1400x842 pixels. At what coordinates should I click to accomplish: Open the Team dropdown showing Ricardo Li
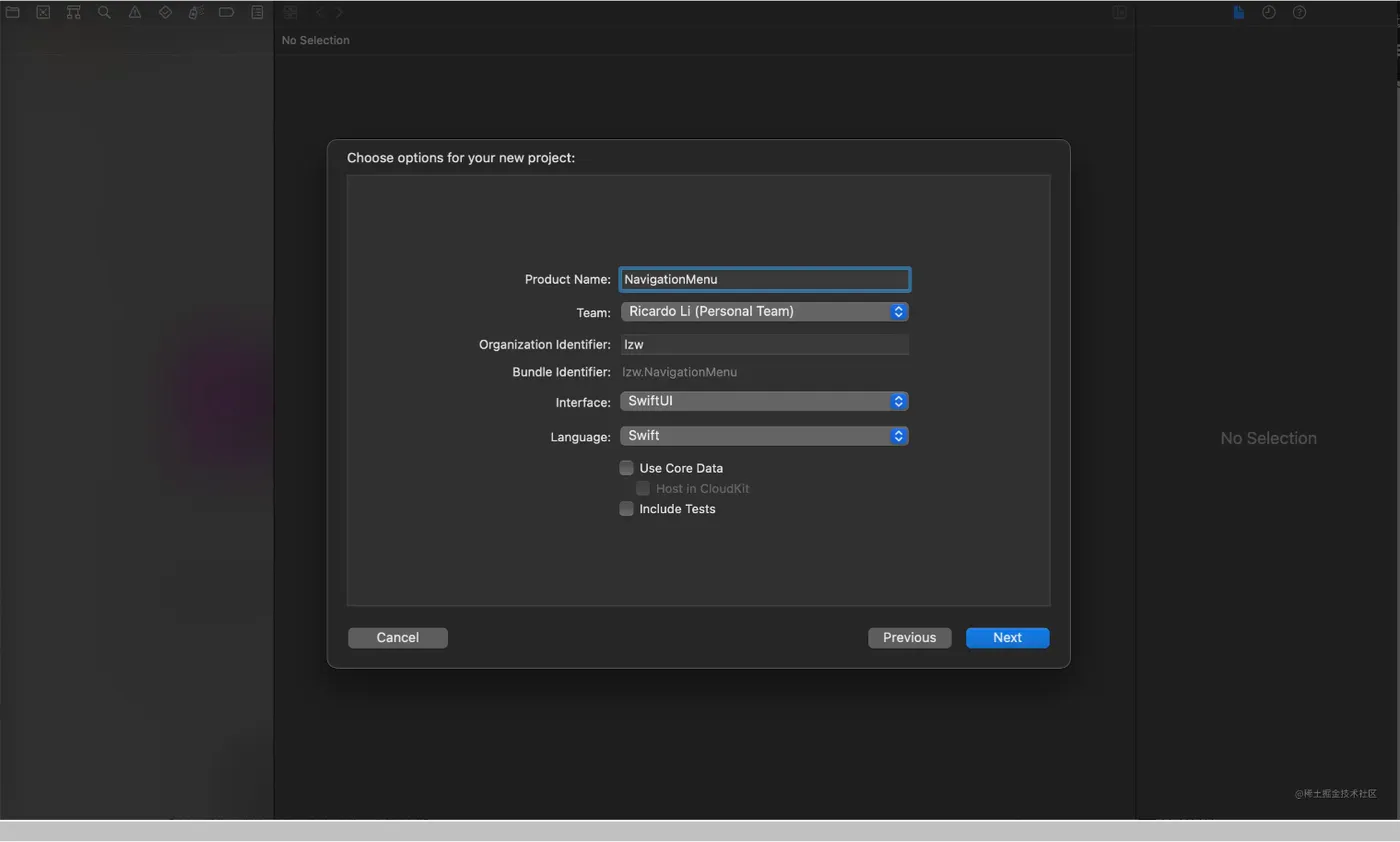tap(764, 312)
